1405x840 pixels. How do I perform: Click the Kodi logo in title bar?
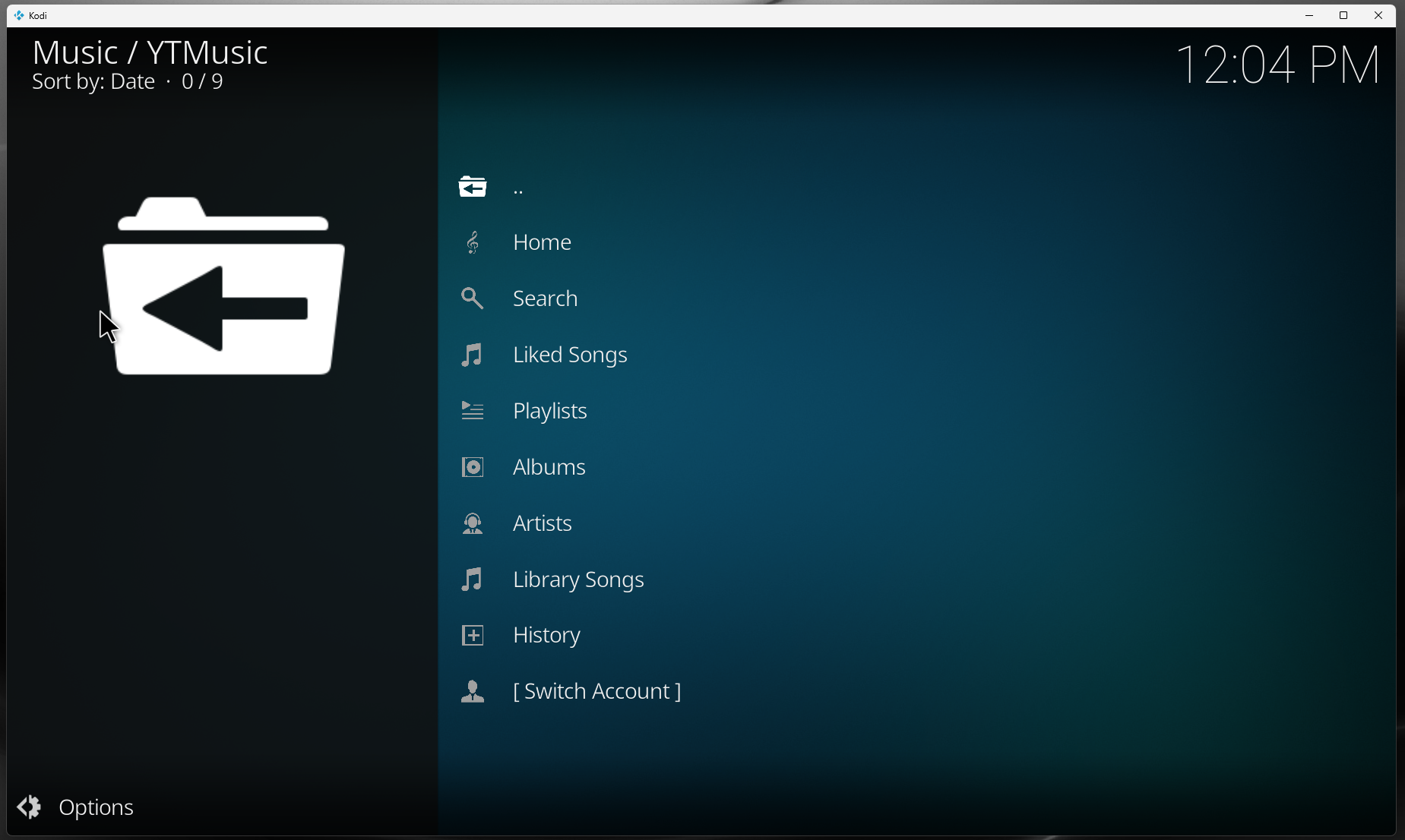click(19, 15)
